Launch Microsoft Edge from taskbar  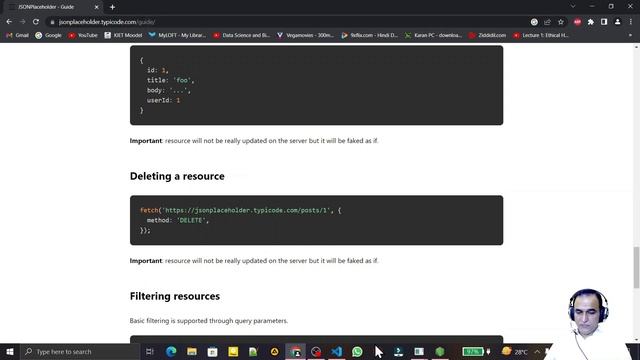(171, 351)
